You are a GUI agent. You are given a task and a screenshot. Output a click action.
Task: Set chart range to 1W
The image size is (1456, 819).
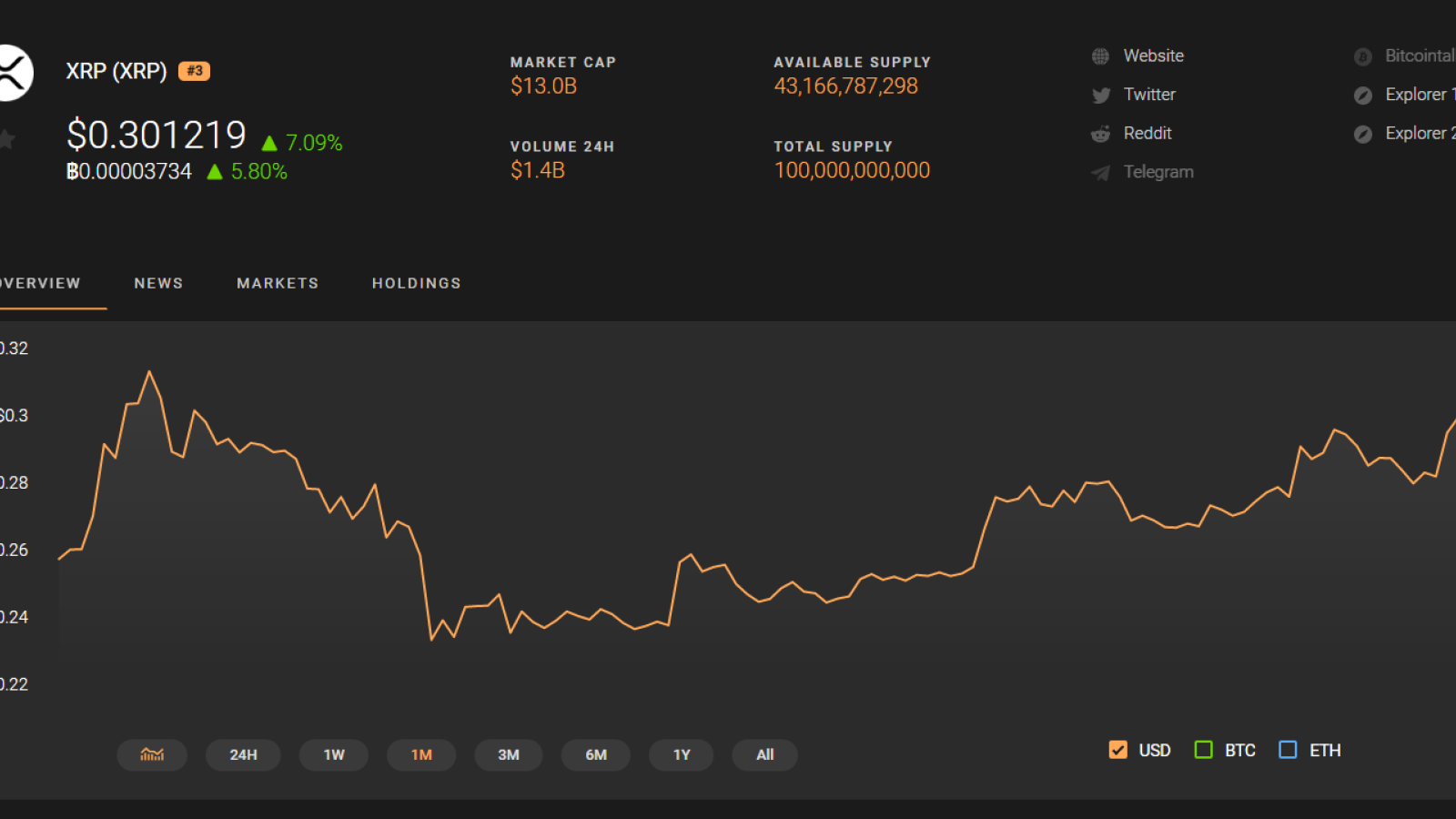pyautogui.click(x=334, y=754)
